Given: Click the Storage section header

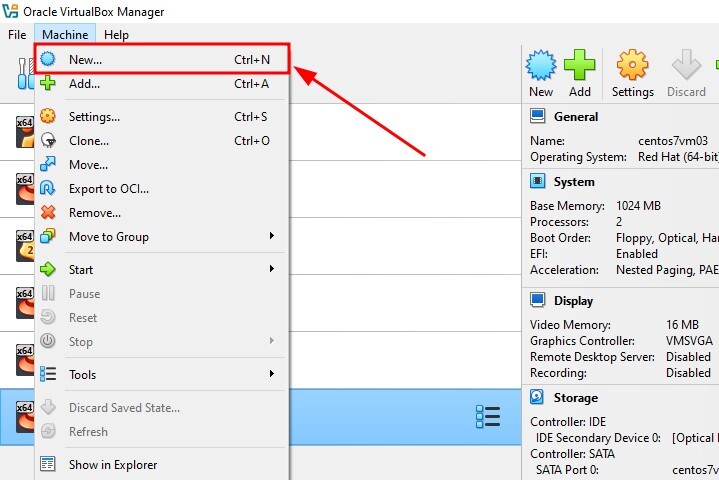Looking at the screenshot, I should [x=575, y=398].
